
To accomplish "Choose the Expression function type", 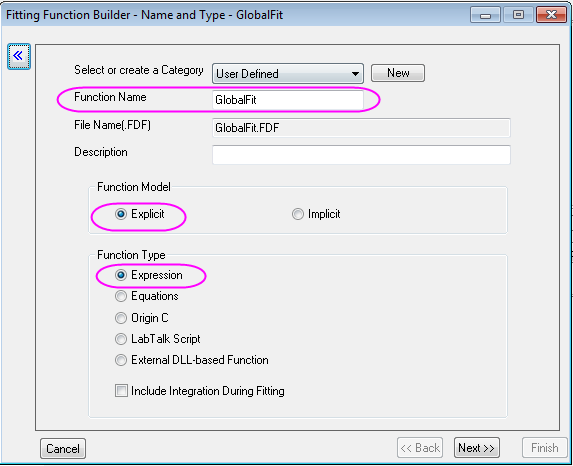I will [148, 275].
